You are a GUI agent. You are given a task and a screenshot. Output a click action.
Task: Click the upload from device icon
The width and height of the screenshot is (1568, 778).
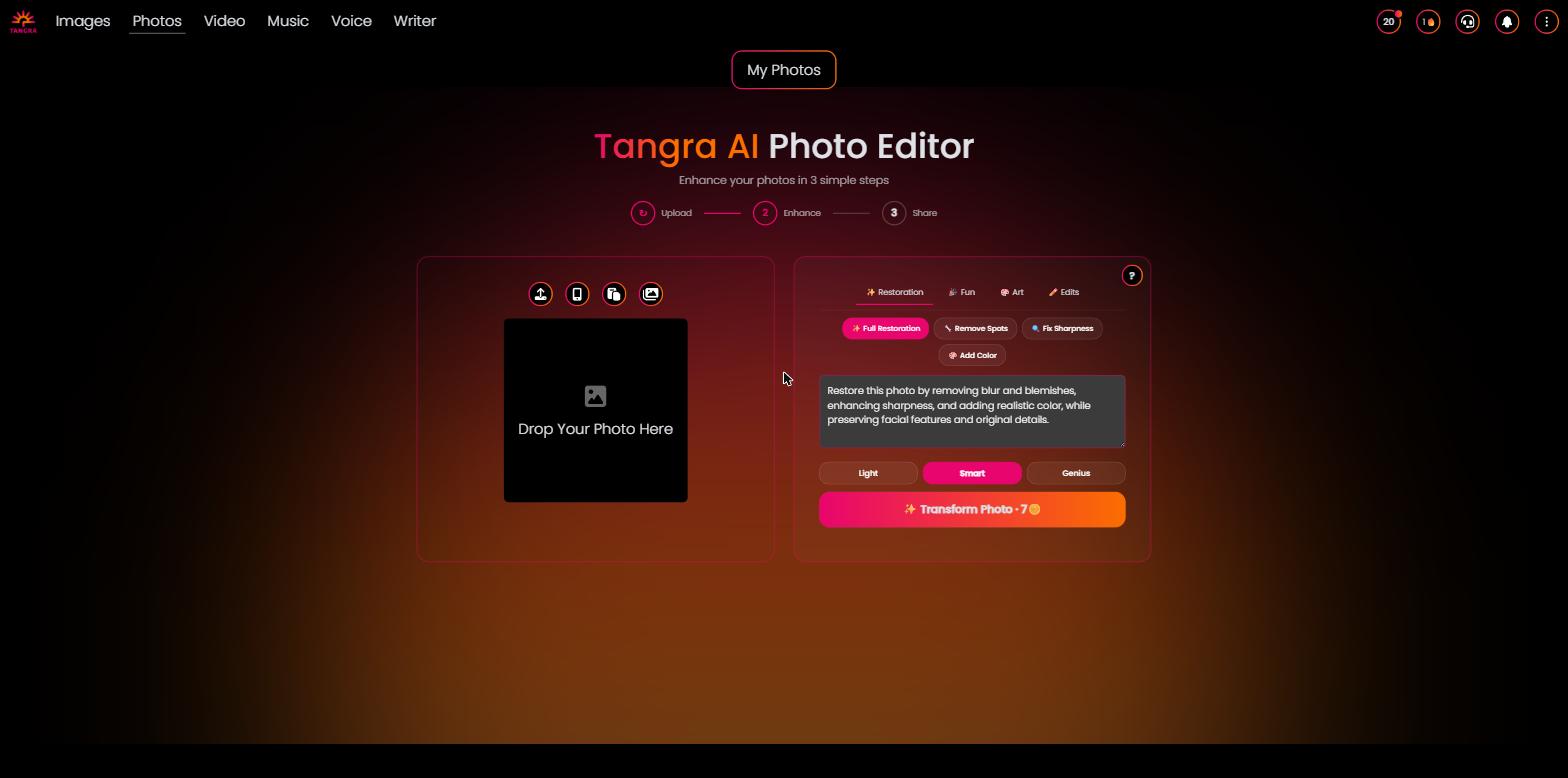click(x=540, y=294)
